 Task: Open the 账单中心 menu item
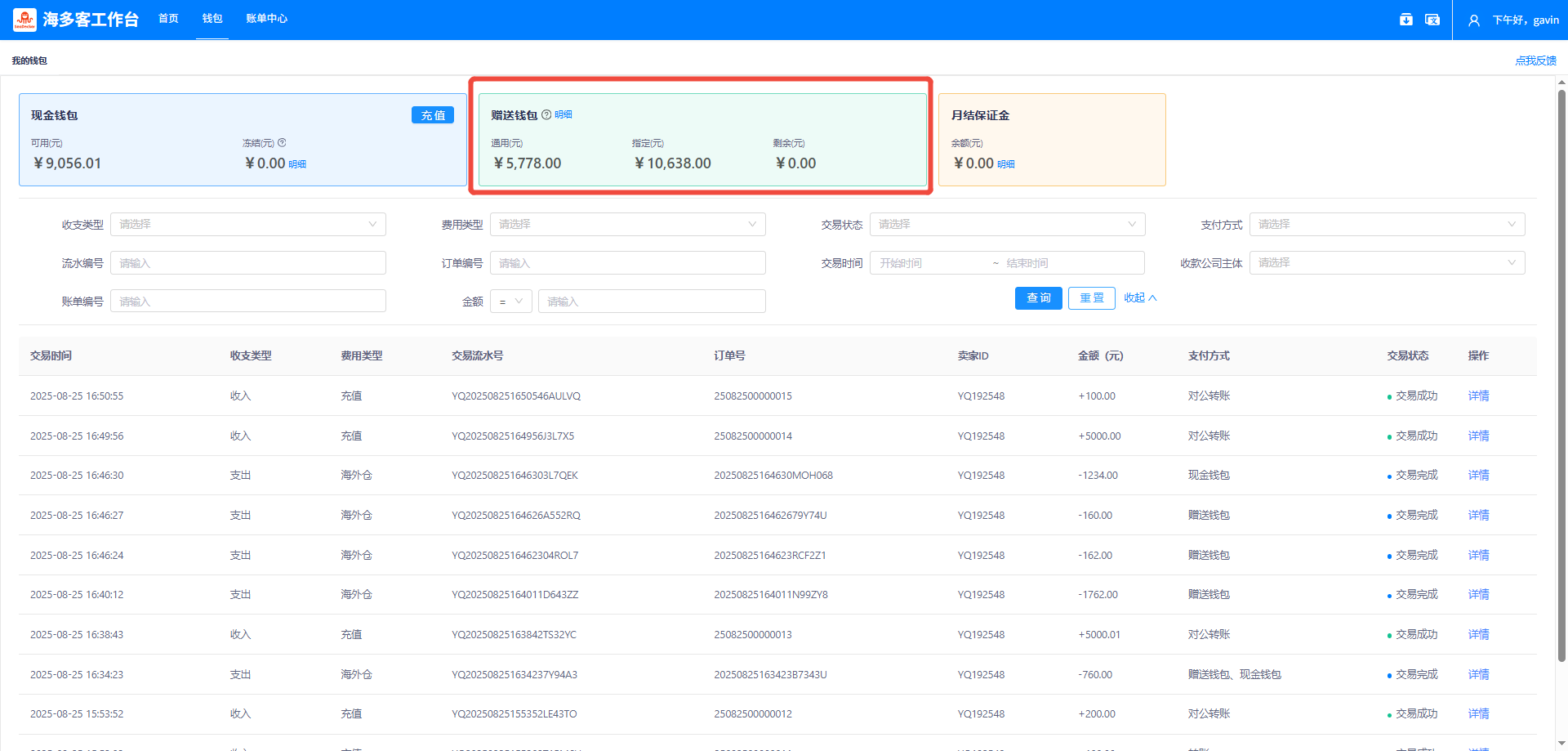coord(267,19)
